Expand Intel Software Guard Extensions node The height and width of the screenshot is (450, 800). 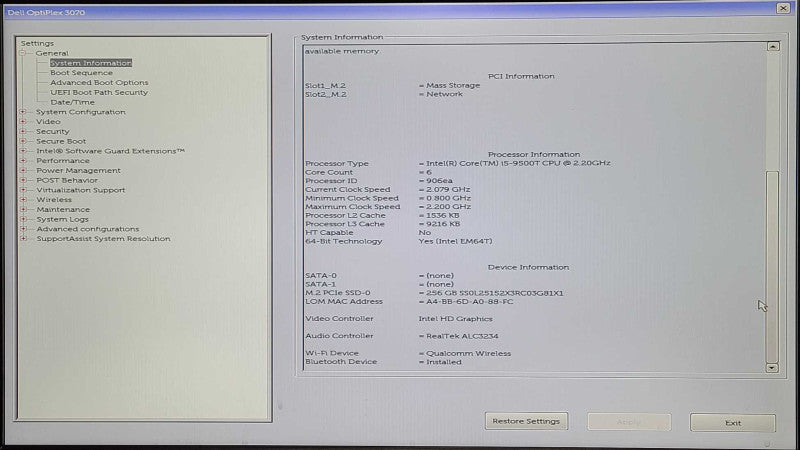point(23,151)
